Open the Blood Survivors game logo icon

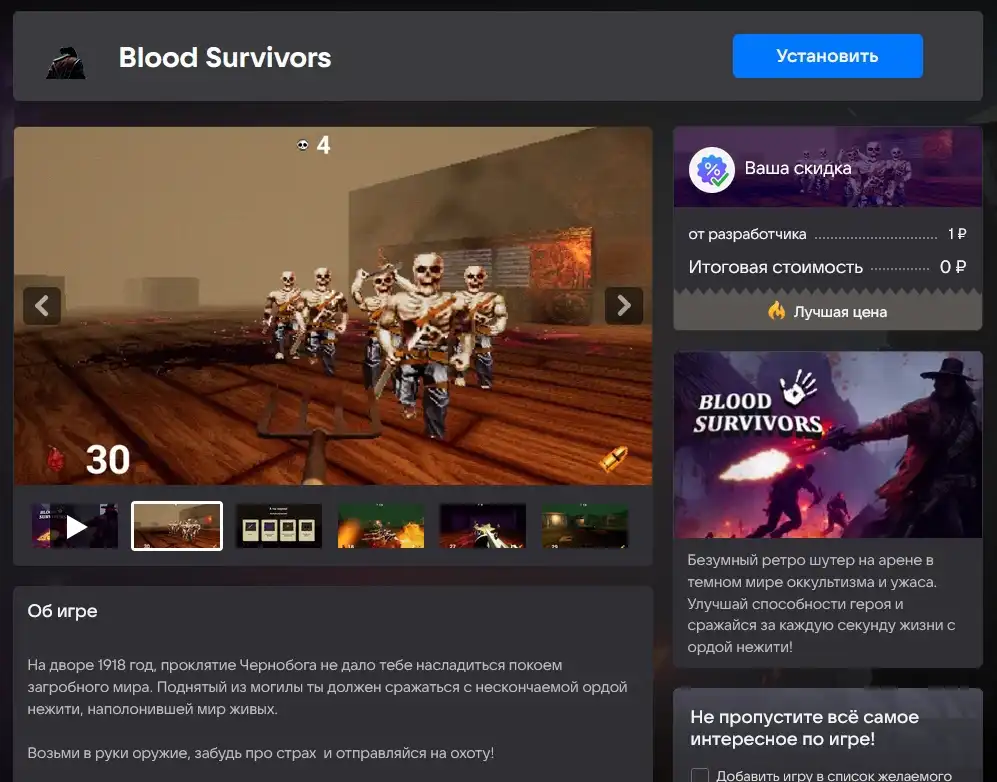[x=65, y=62]
